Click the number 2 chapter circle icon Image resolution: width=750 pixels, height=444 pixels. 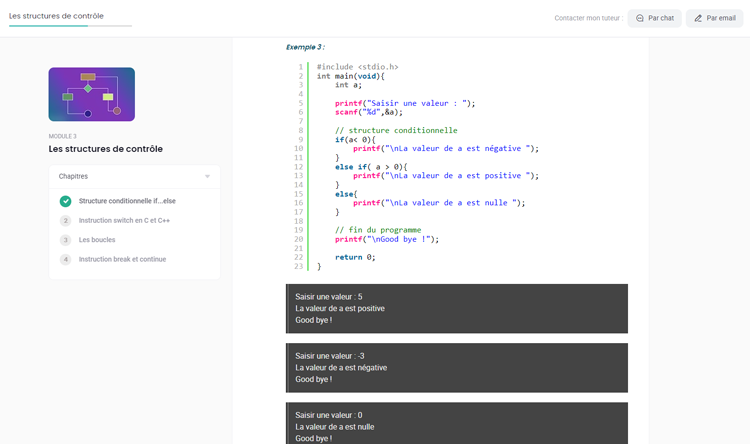(x=66, y=221)
